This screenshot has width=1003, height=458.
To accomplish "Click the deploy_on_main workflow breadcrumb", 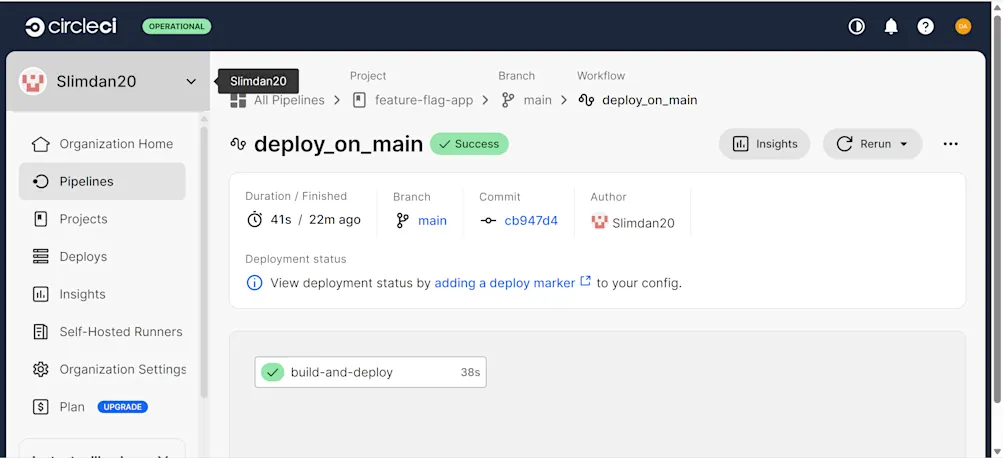I will 649,100.
